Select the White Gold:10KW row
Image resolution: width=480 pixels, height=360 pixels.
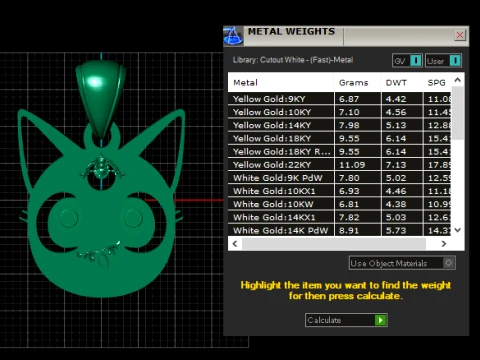340,204
